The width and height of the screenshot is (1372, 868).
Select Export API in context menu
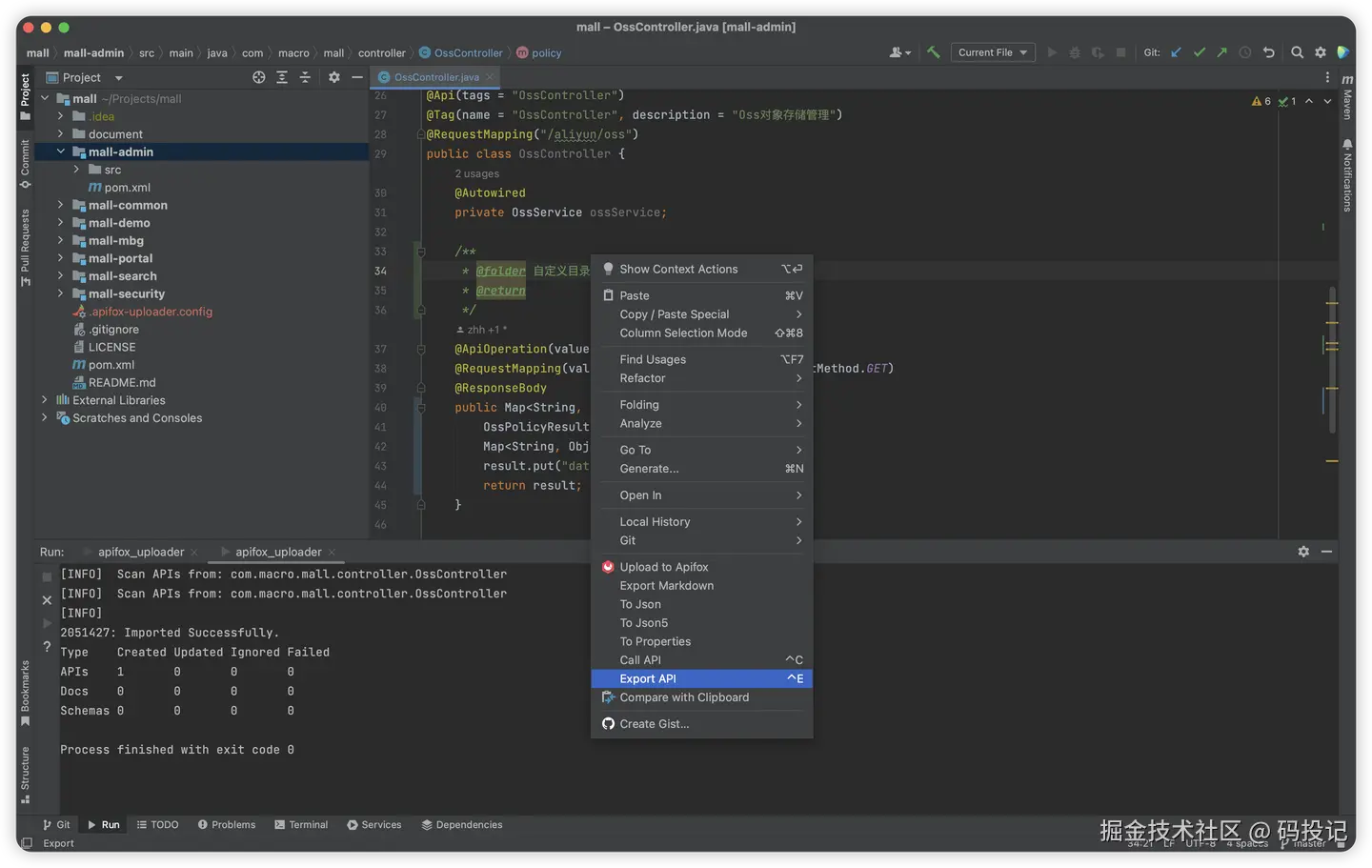pyautogui.click(x=648, y=678)
